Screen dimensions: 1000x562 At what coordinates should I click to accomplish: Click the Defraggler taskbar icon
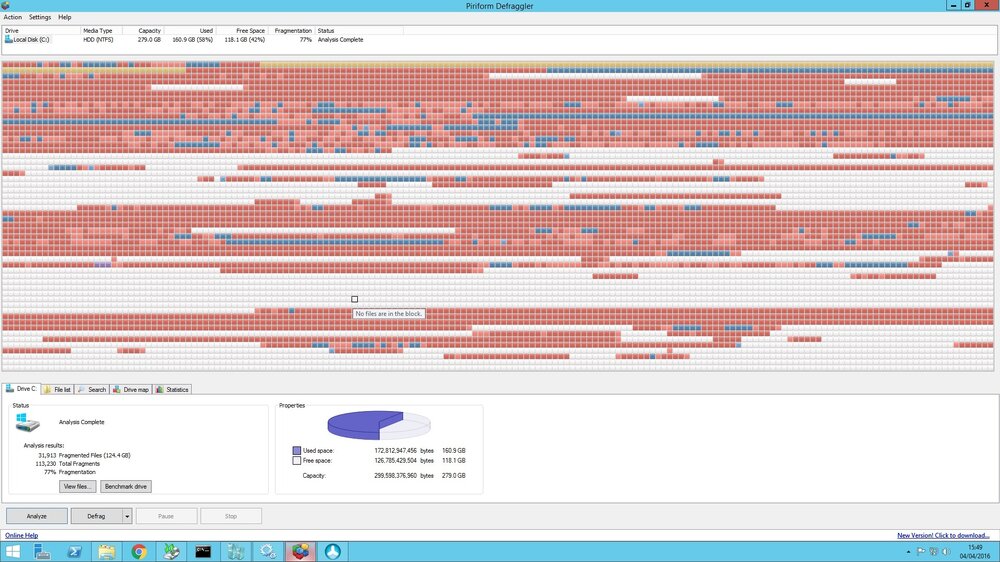tap(300, 551)
